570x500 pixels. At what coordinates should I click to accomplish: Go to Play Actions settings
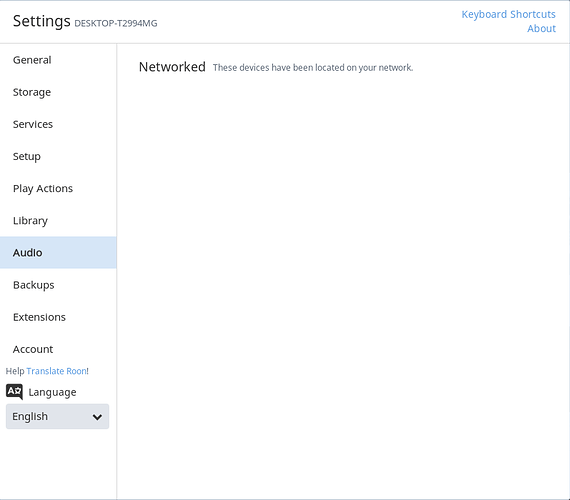coord(58,188)
